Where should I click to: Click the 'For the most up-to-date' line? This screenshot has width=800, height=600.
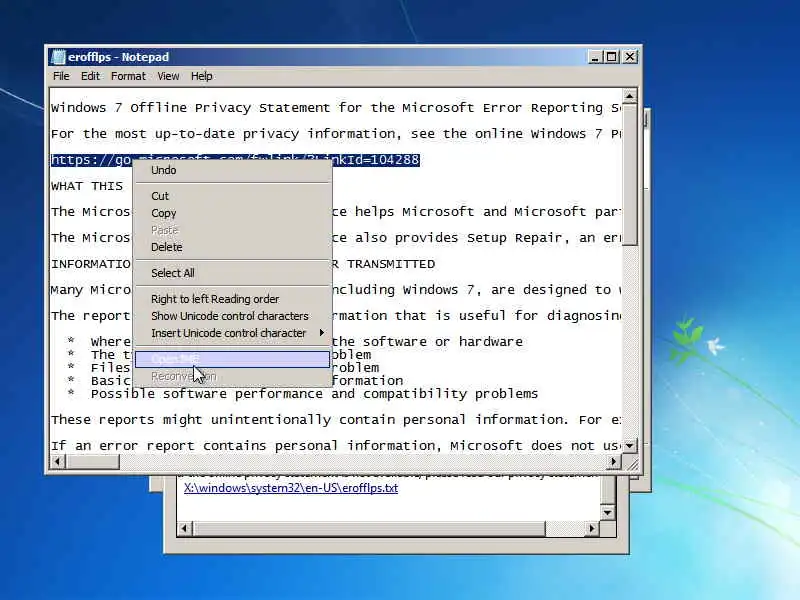[x=336, y=134]
